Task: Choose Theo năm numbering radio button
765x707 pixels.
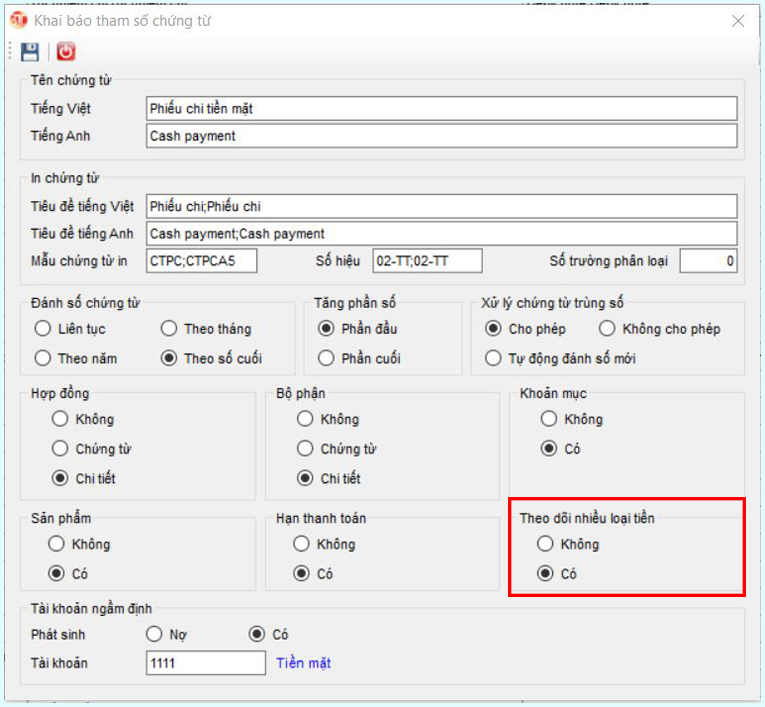Action: pyautogui.click(x=42, y=358)
